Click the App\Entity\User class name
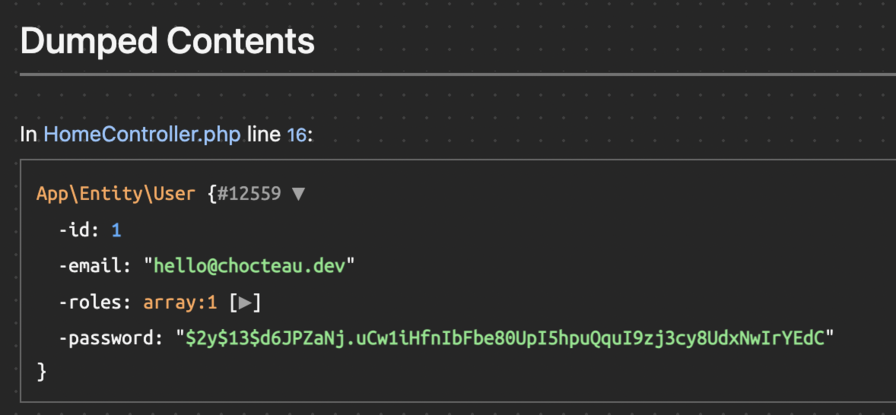The height and width of the screenshot is (415, 896). (115, 194)
